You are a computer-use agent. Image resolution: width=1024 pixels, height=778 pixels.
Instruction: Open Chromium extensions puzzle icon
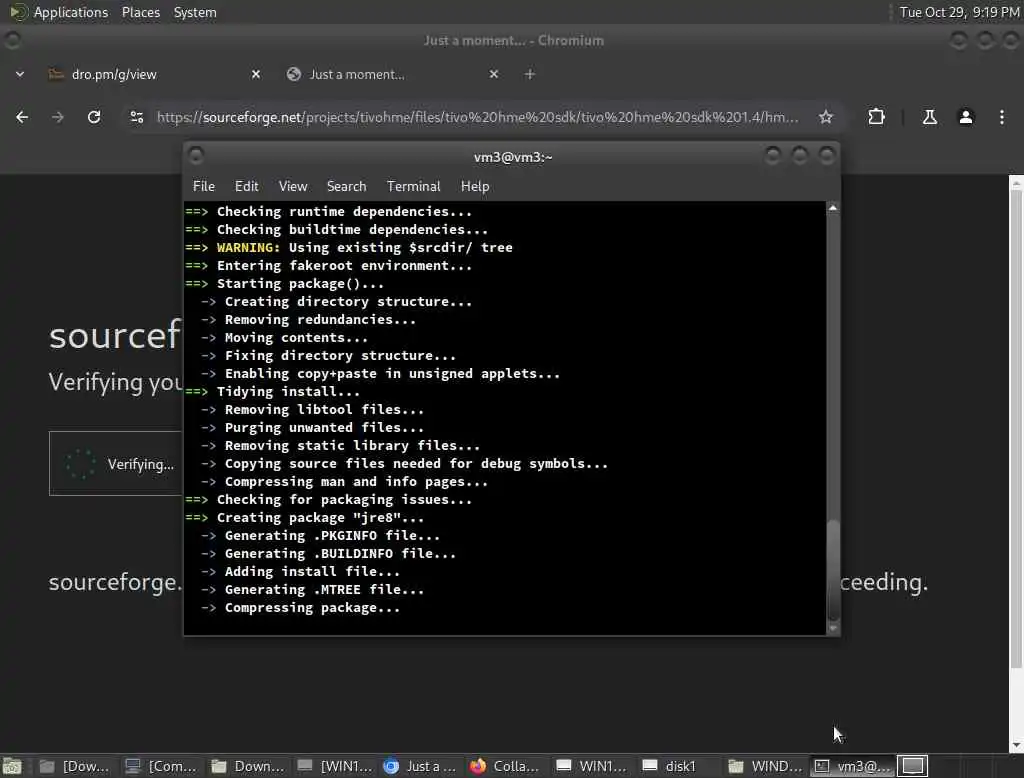tap(876, 117)
